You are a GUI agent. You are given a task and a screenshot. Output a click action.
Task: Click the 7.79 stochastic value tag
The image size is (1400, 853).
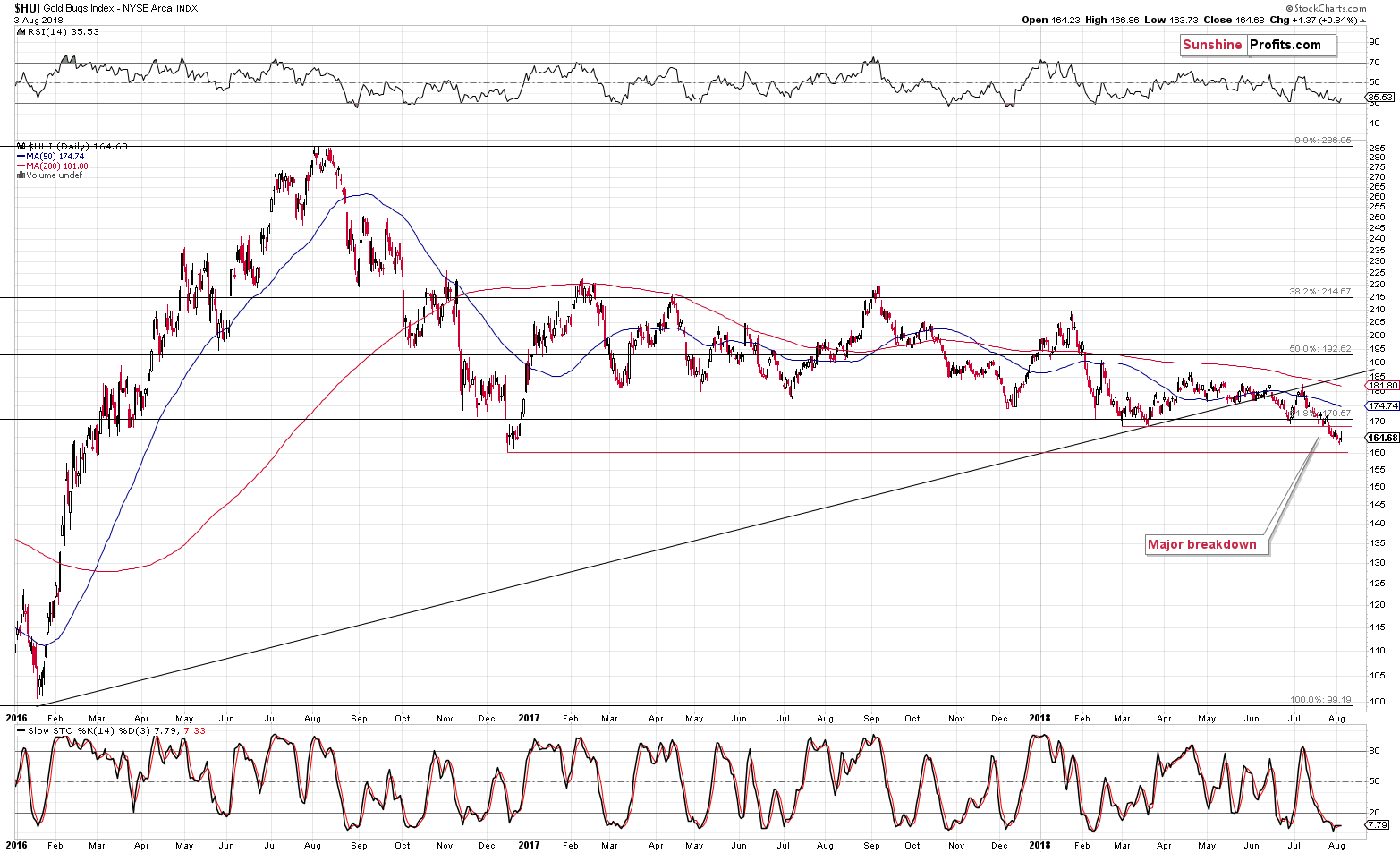click(x=1379, y=825)
